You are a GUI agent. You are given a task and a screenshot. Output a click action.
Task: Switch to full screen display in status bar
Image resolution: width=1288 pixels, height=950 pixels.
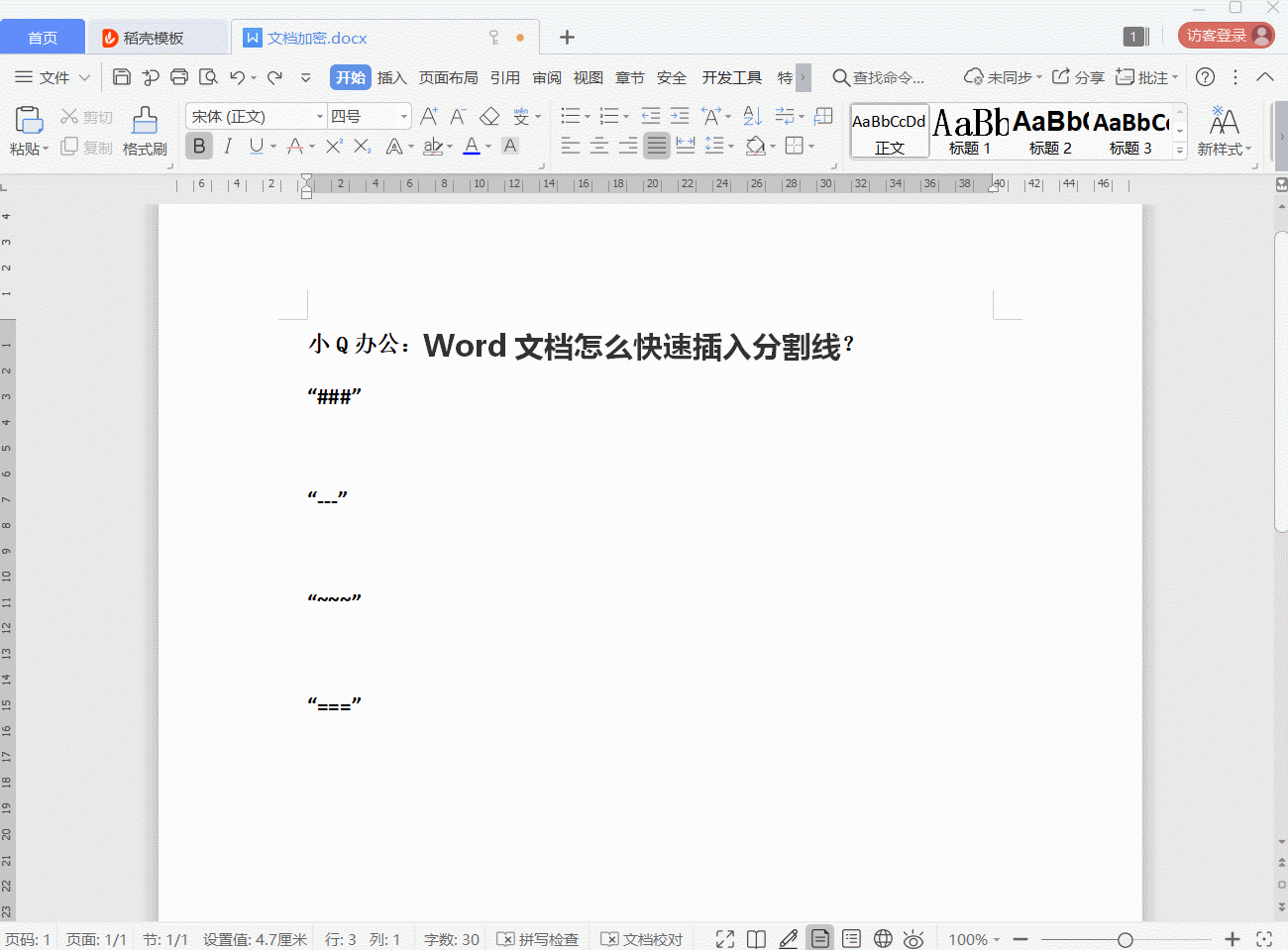coord(725,939)
